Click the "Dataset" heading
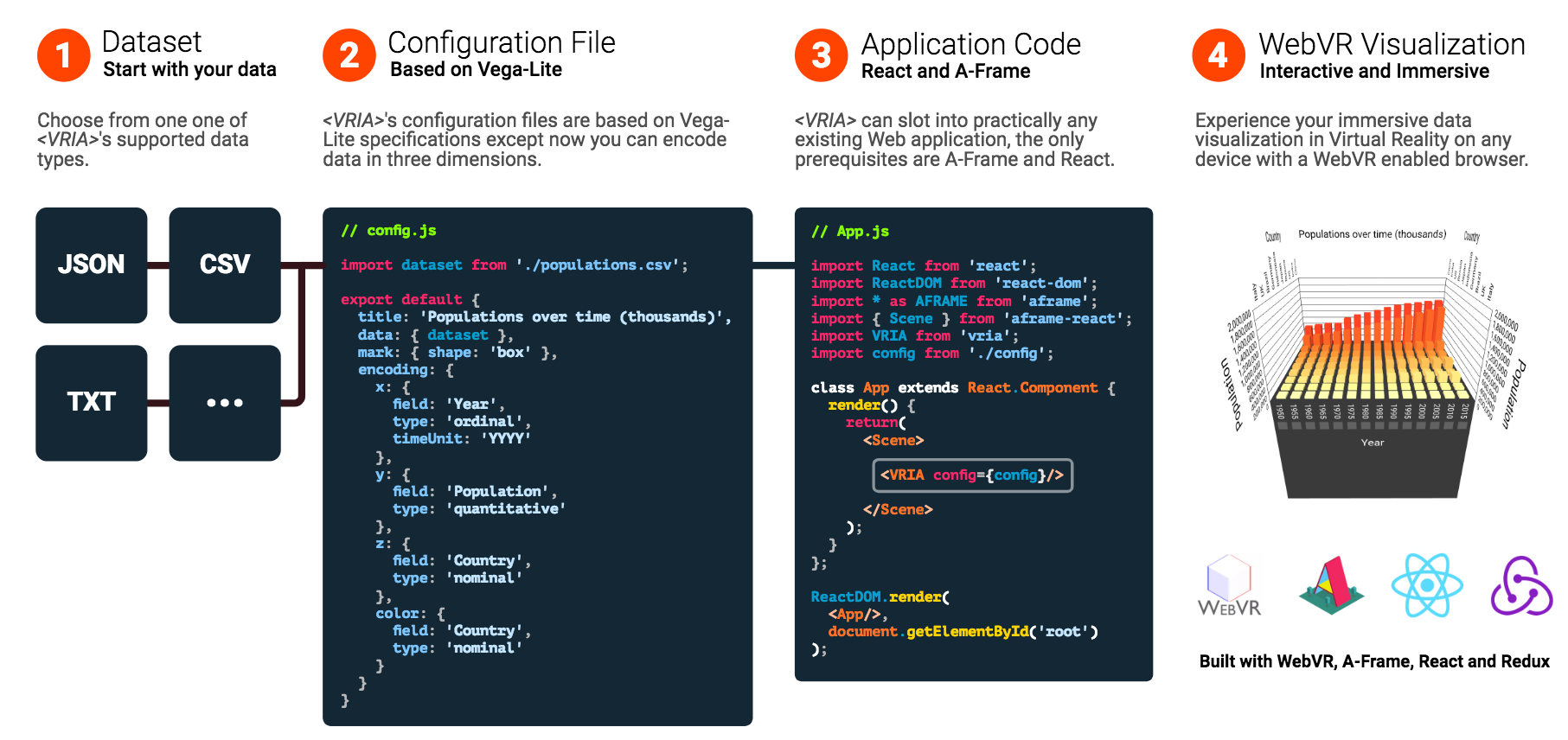Viewport: 1568px width, 740px height. [x=151, y=41]
